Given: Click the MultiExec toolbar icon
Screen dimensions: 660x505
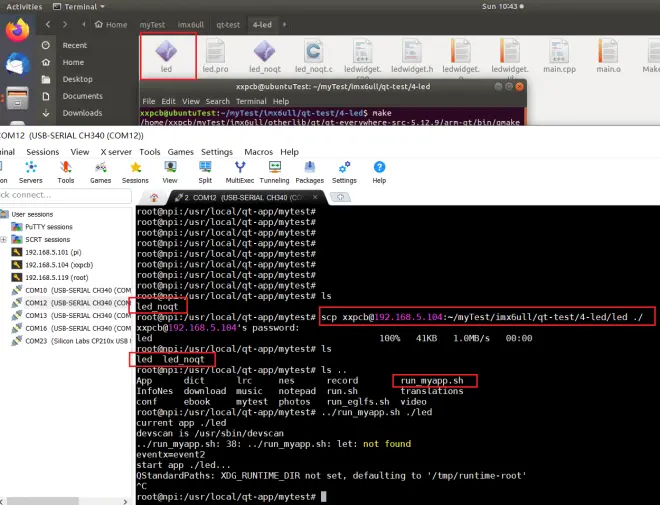Looking at the screenshot, I should coord(240,173).
